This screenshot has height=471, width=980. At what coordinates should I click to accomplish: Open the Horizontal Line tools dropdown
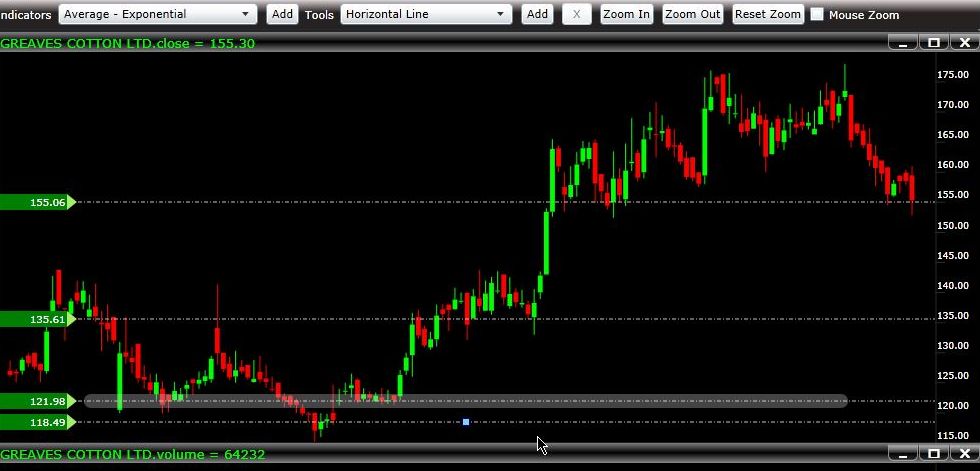click(x=426, y=14)
